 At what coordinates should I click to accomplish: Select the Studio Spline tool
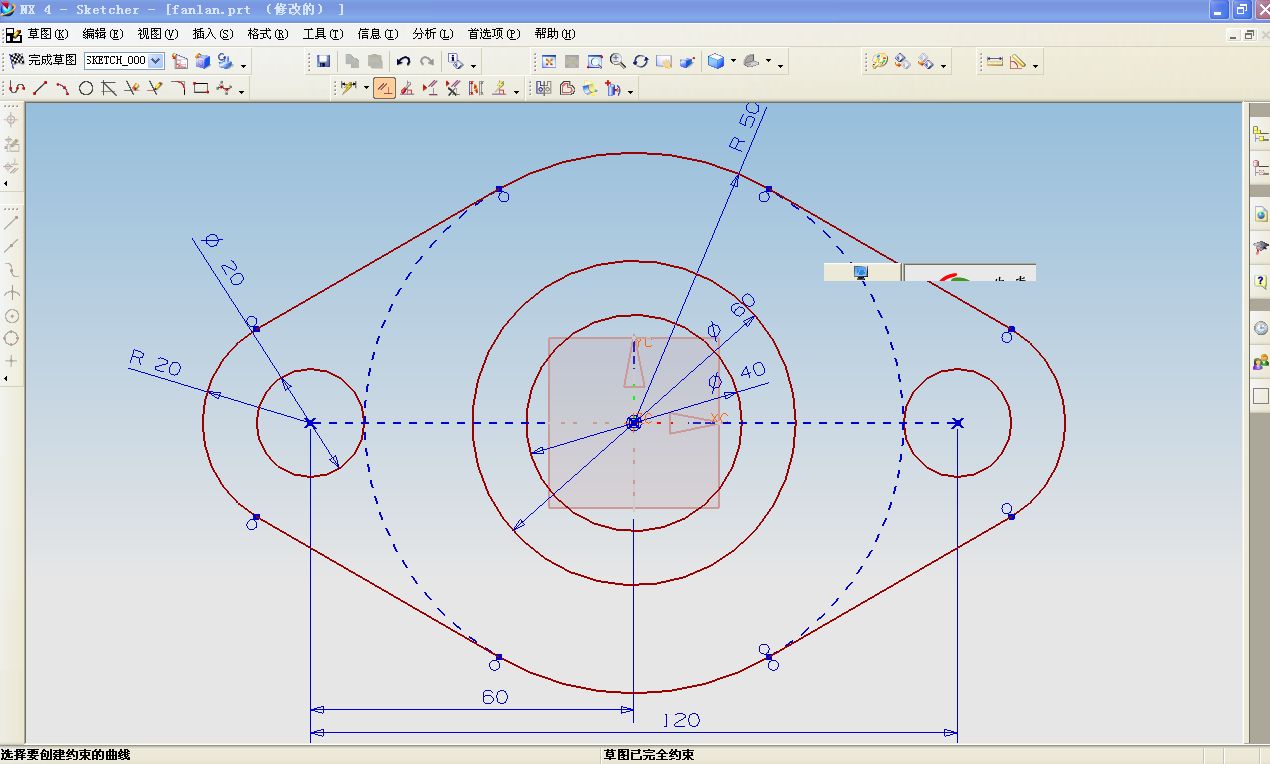click(x=224, y=88)
